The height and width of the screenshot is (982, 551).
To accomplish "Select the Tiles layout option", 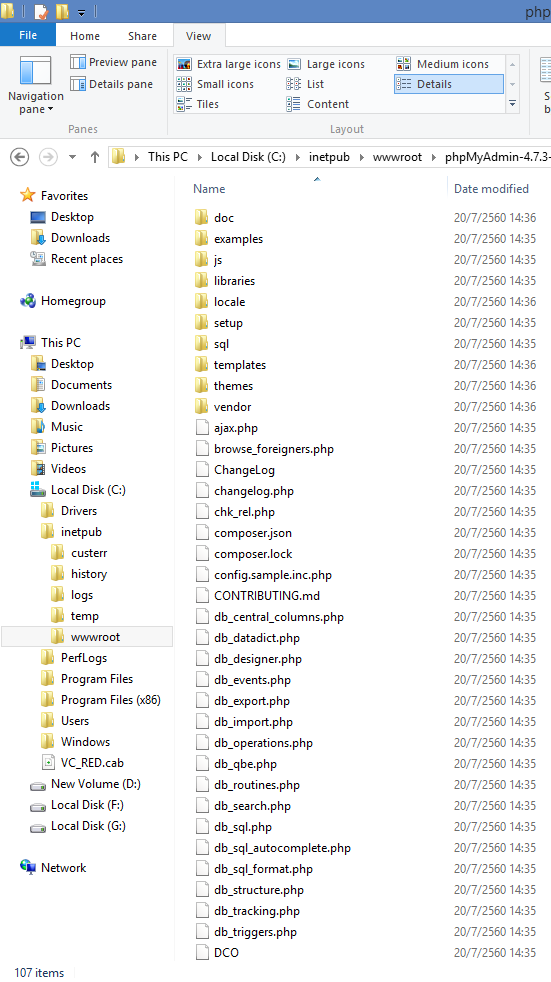I will tap(198, 104).
